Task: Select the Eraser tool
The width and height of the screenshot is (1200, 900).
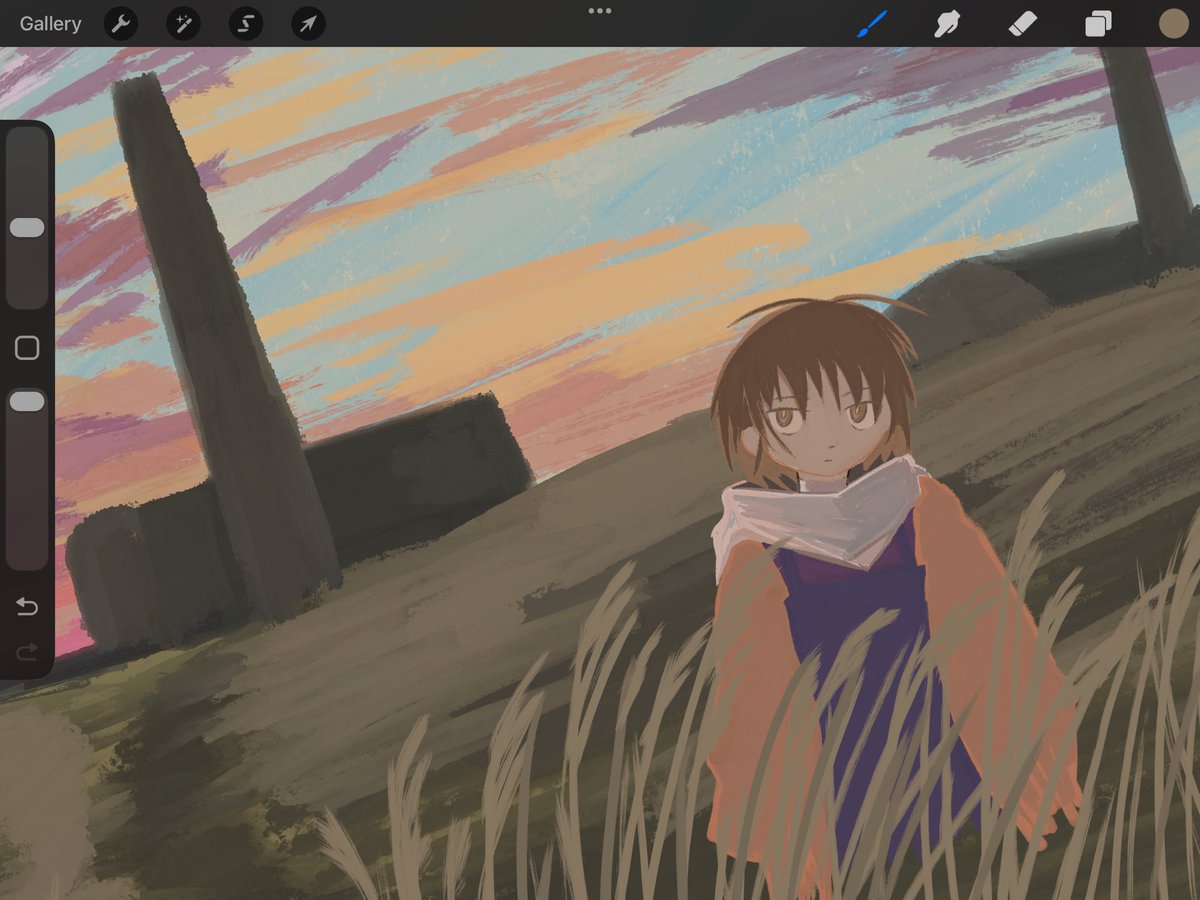Action: click(1023, 23)
